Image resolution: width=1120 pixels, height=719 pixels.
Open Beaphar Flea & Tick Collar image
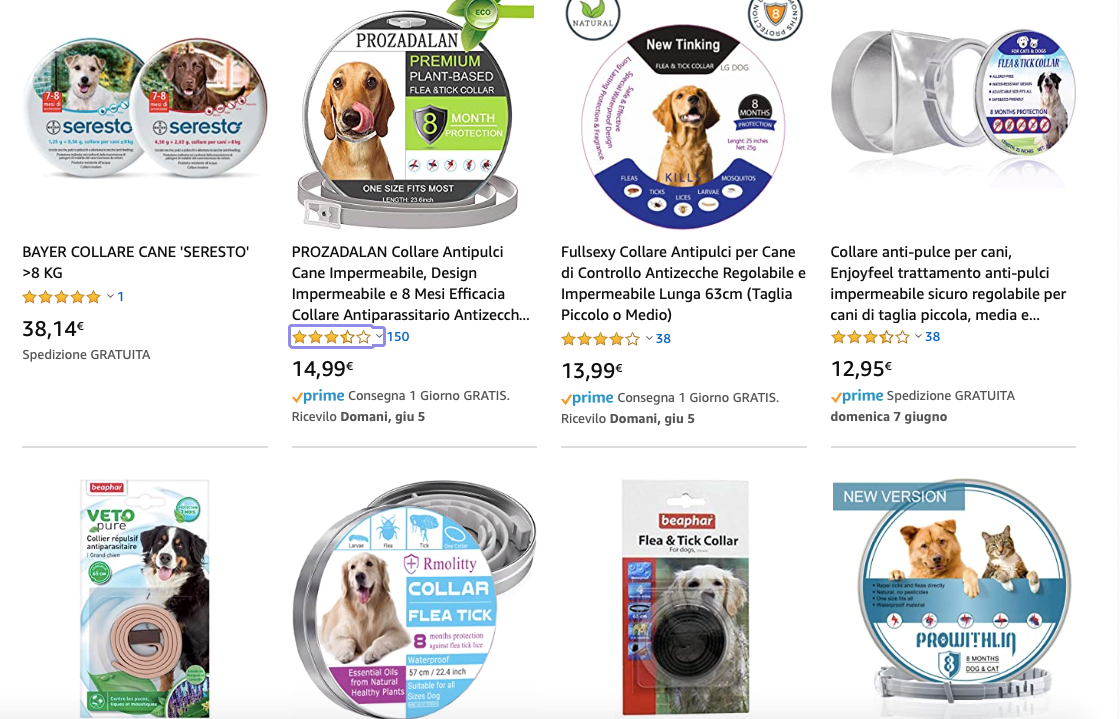(x=684, y=597)
